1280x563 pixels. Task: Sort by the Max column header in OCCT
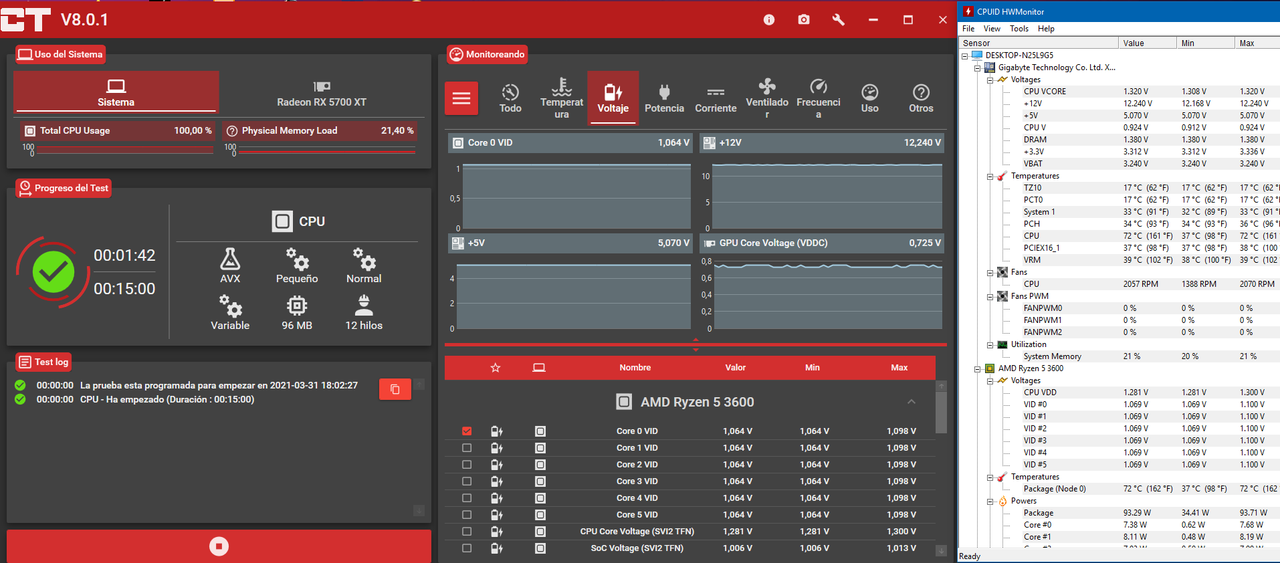point(899,368)
